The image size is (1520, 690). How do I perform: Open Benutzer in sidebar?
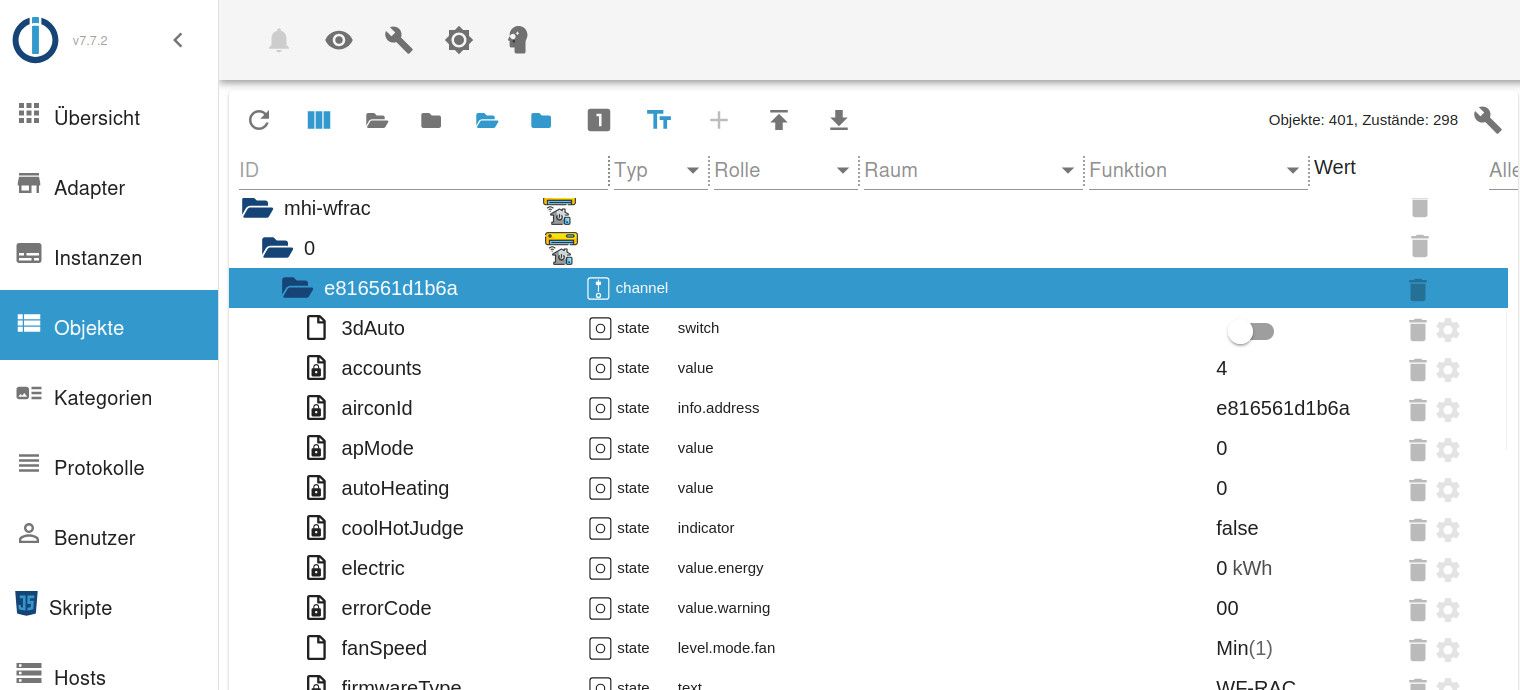(109, 537)
